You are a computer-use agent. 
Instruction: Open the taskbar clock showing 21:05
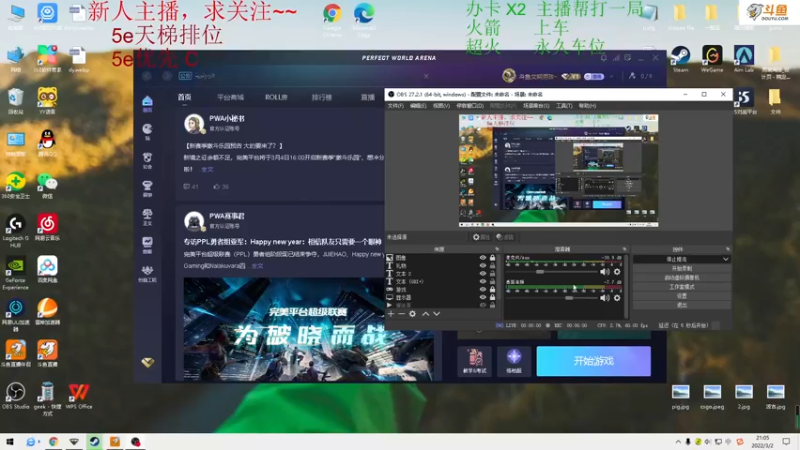pos(762,442)
